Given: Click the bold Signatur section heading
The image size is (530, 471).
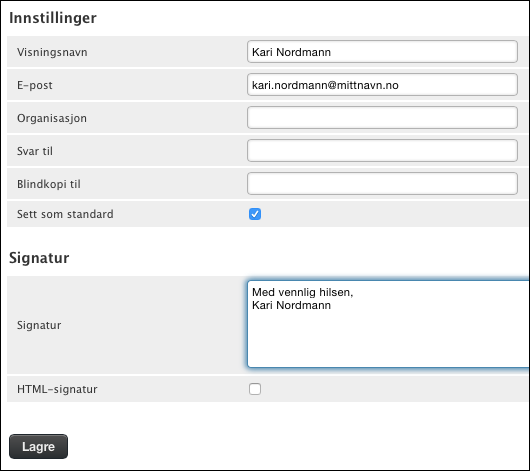Looking at the screenshot, I should (x=39, y=258).
